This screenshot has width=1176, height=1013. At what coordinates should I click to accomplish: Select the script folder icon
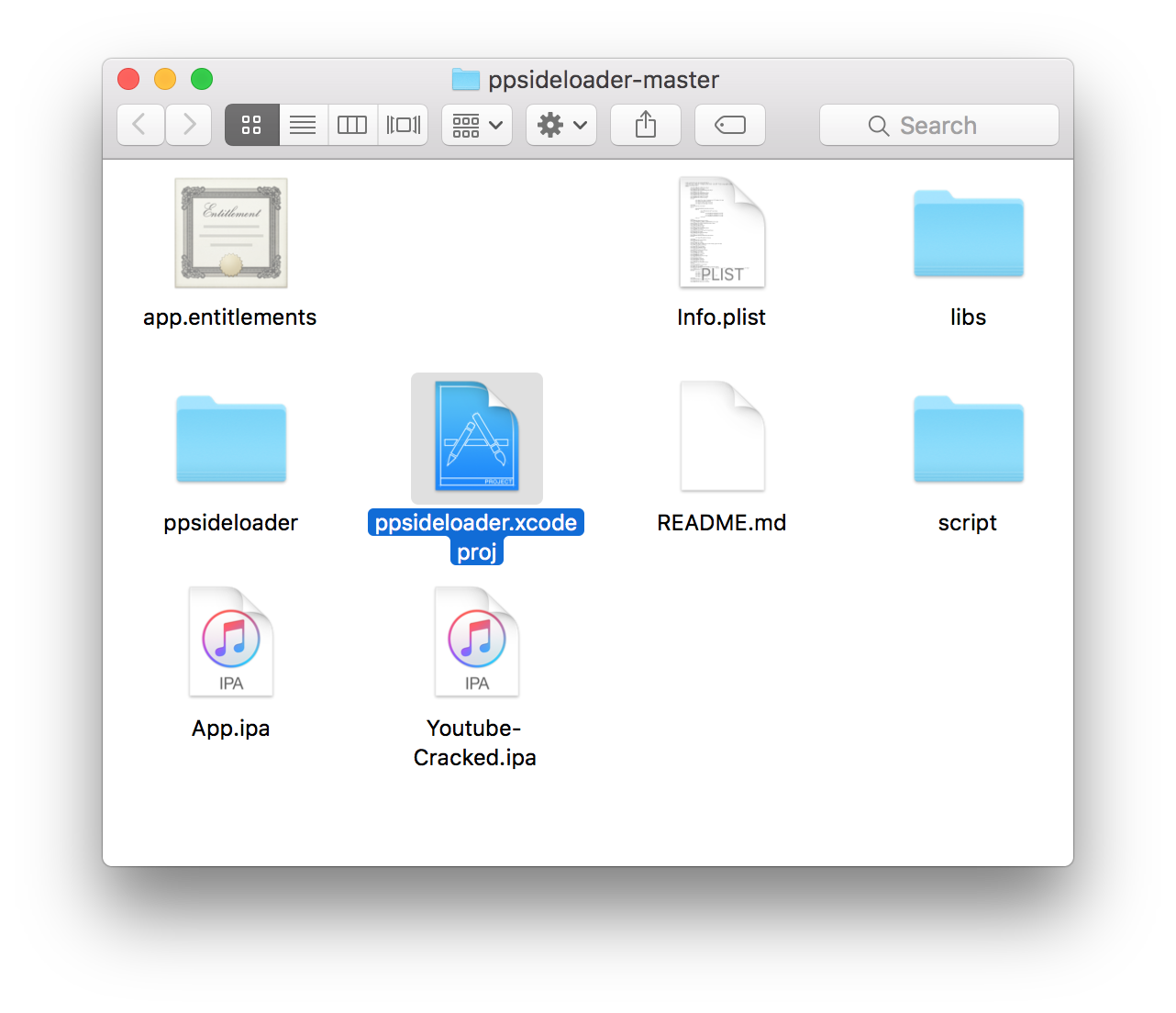click(969, 440)
